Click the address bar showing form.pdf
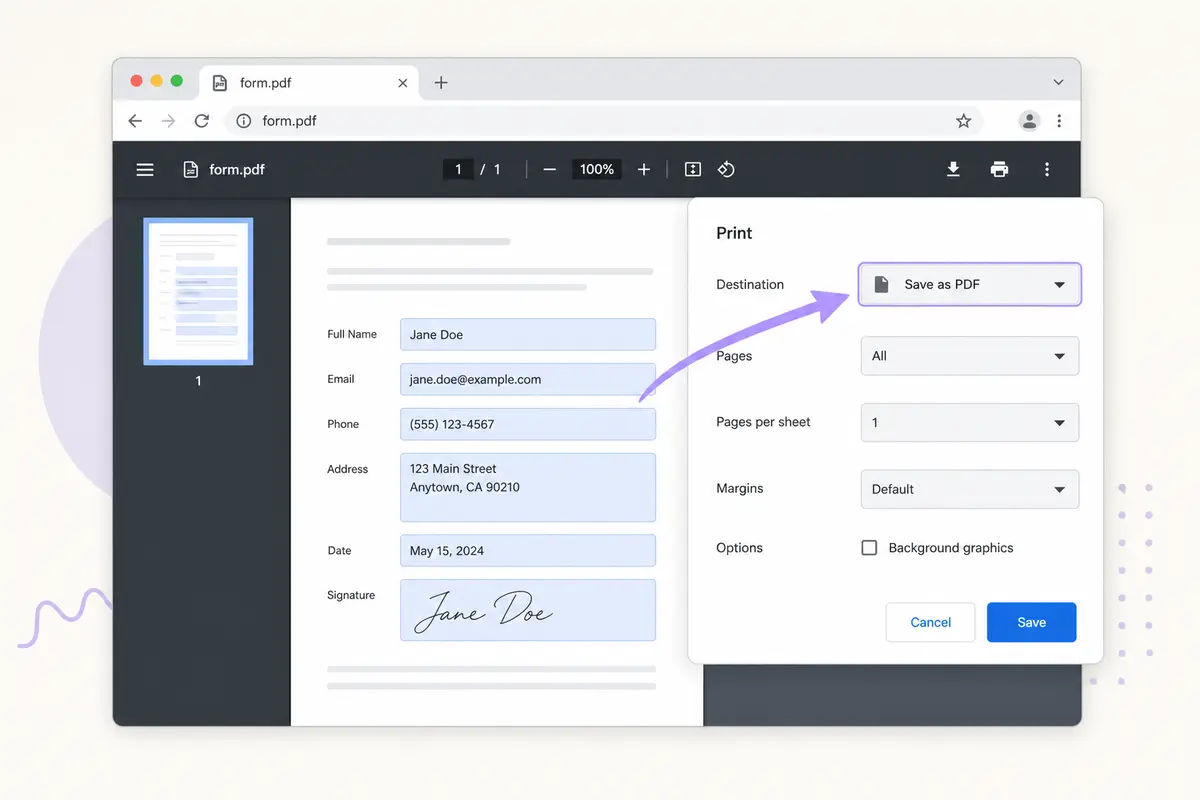 [x=604, y=121]
